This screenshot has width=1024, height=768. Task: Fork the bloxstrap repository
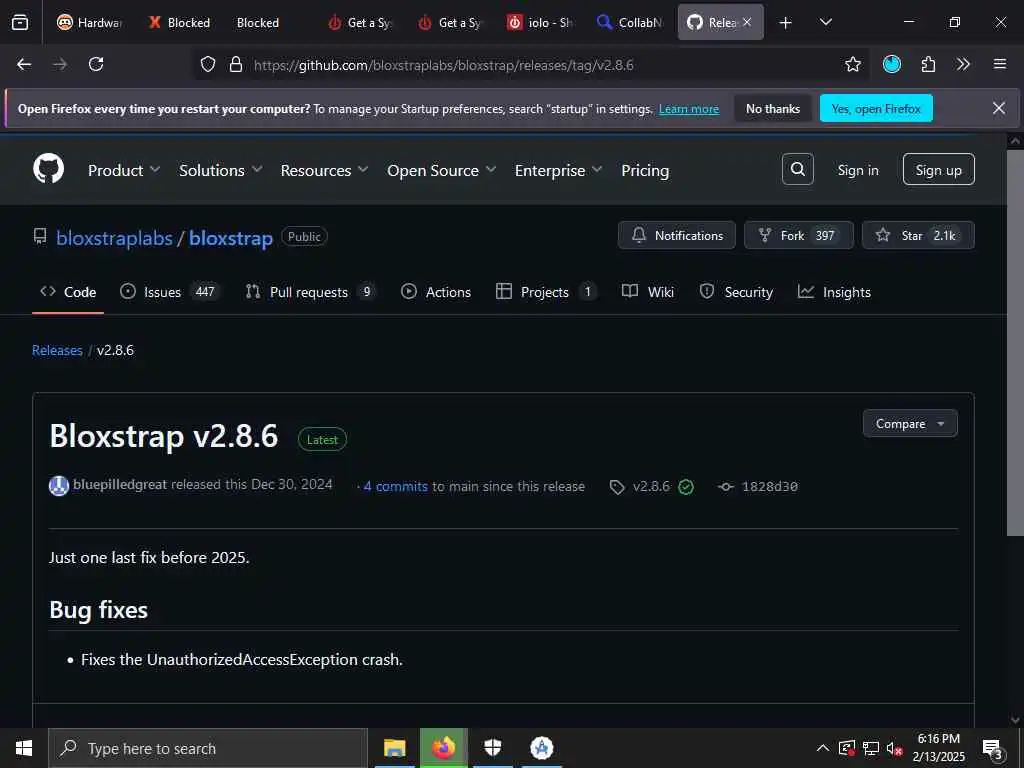[799, 235]
